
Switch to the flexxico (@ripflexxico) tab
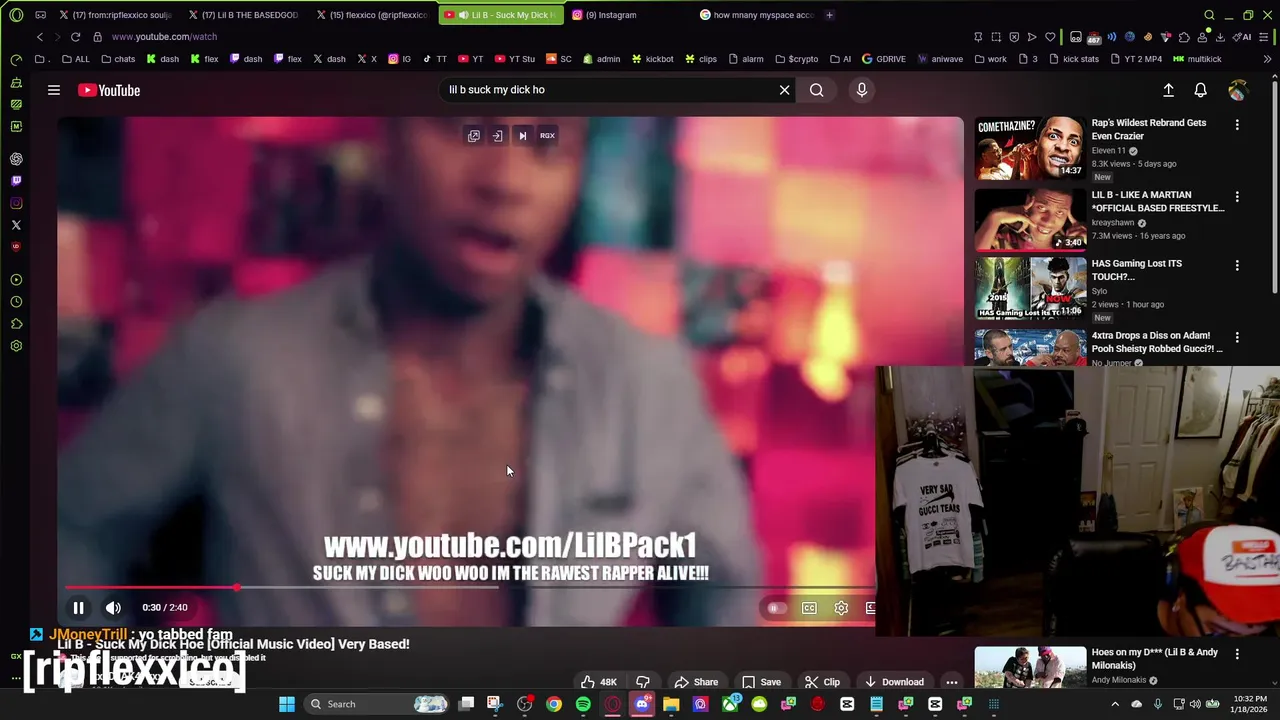(371, 15)
